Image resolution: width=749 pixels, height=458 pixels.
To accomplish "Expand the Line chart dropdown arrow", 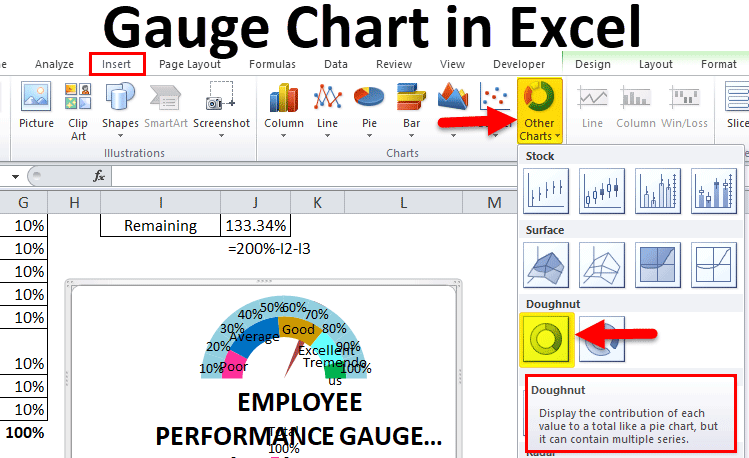I will 327,136.
